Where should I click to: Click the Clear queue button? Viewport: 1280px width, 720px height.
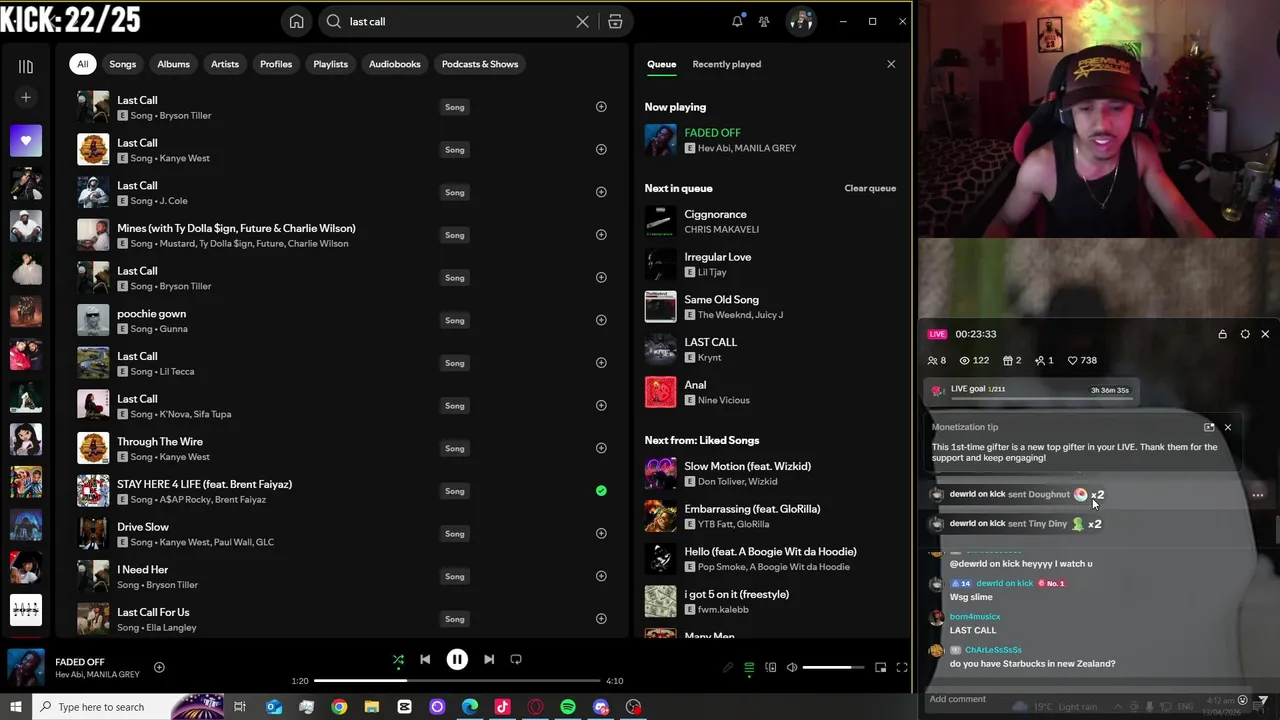[870, 188]
